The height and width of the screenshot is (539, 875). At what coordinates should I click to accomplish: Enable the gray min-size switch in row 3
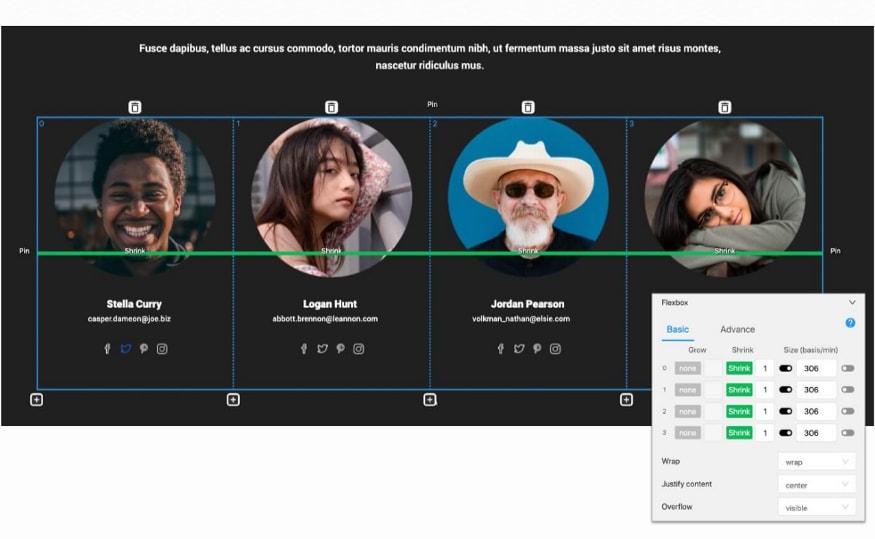[848, 432]
